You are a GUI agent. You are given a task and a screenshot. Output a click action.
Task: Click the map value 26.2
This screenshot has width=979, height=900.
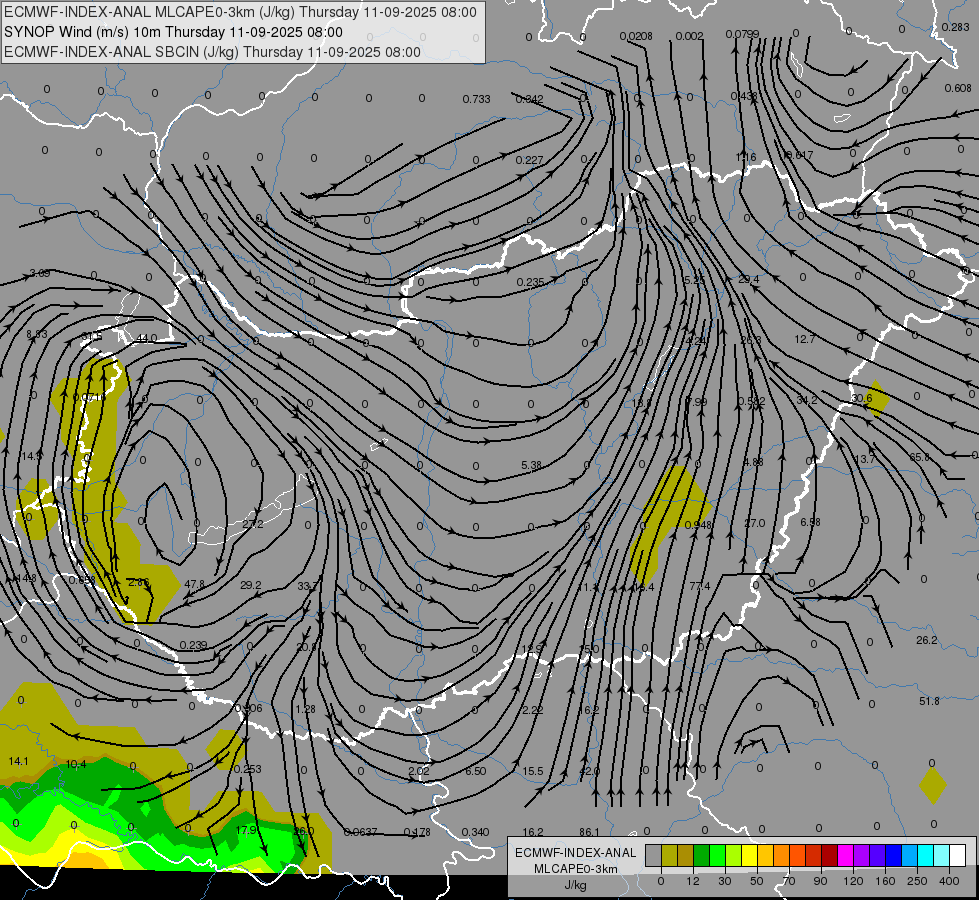pos(927,640)
